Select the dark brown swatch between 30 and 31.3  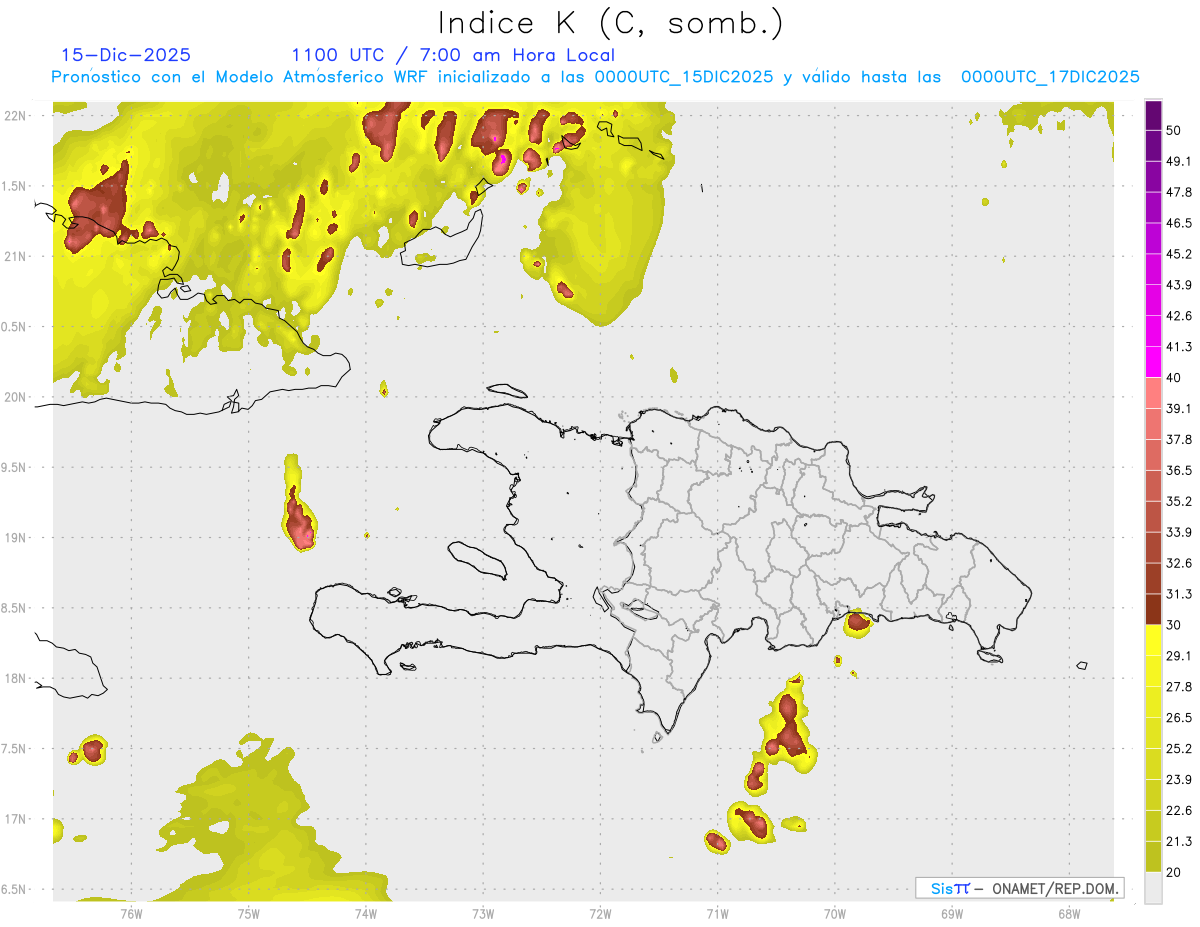click(x=1153, y=609)
